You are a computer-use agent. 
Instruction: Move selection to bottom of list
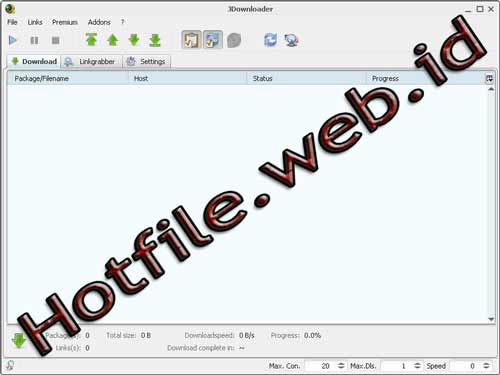coord(155,40)
